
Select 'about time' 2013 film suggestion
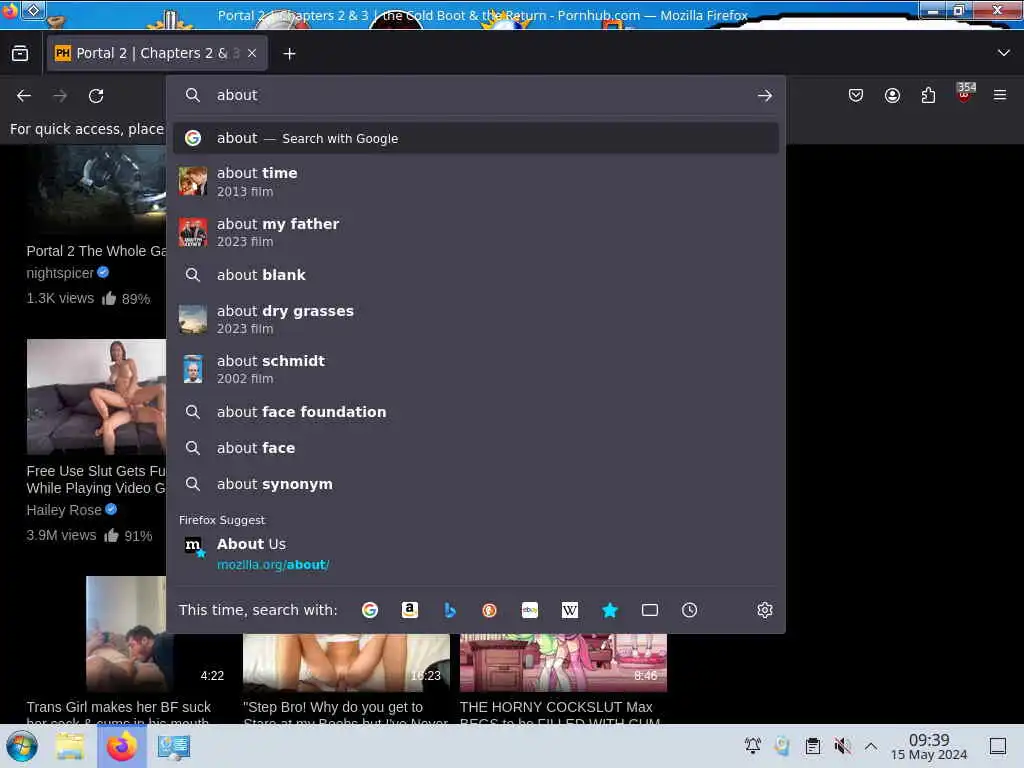pyautogui.click(x=475, y=182)
